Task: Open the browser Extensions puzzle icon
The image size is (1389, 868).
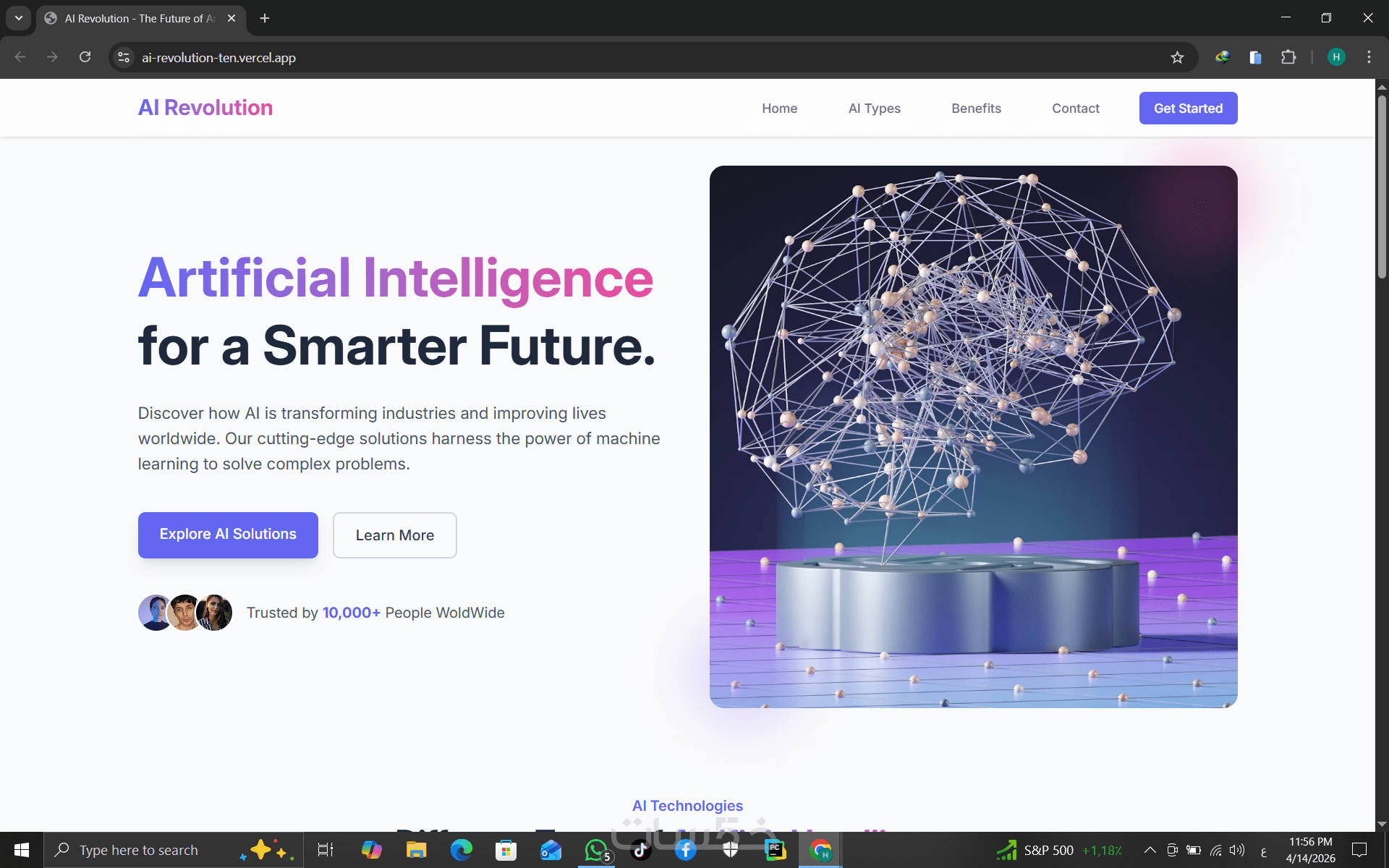Action: point(1288,57)
